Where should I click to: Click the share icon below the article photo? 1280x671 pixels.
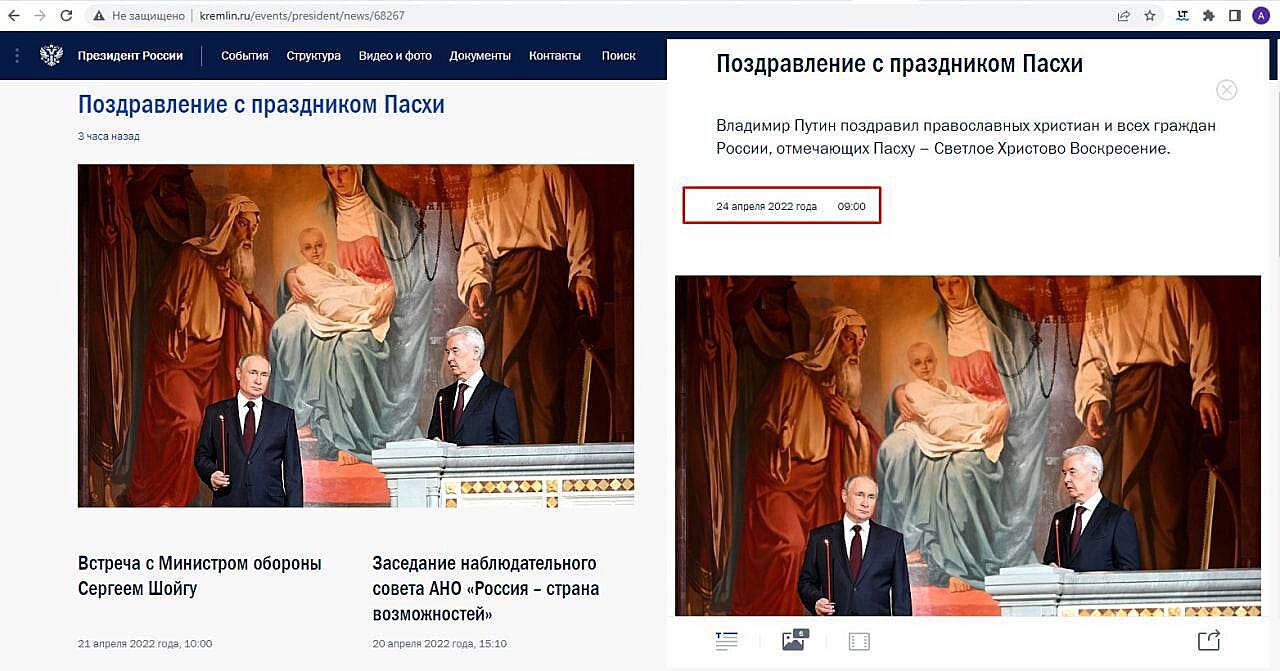(x=1208, y=640)
